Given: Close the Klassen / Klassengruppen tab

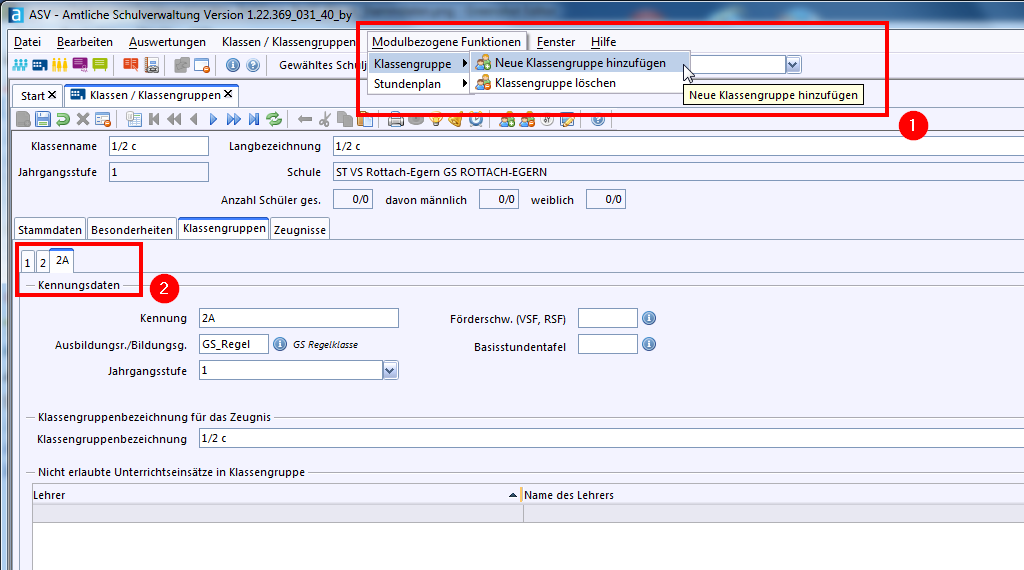Looking at the screenshot, I should (228, 94).
